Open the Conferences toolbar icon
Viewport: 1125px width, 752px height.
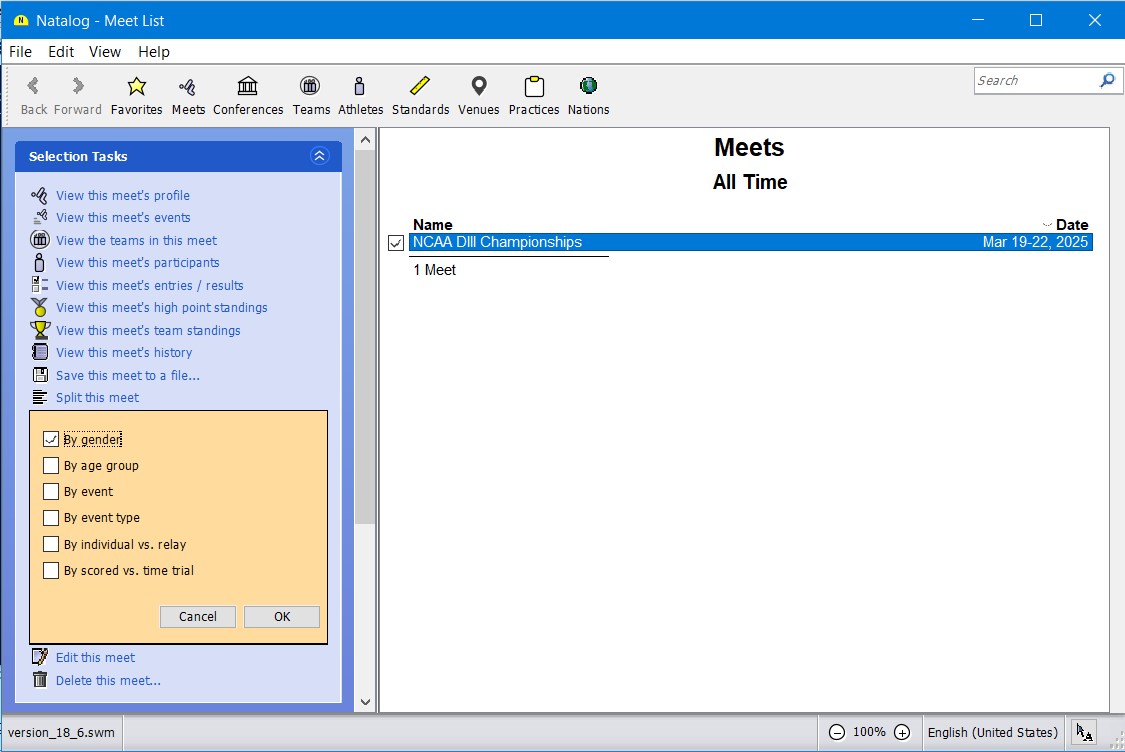coord(248,87)
